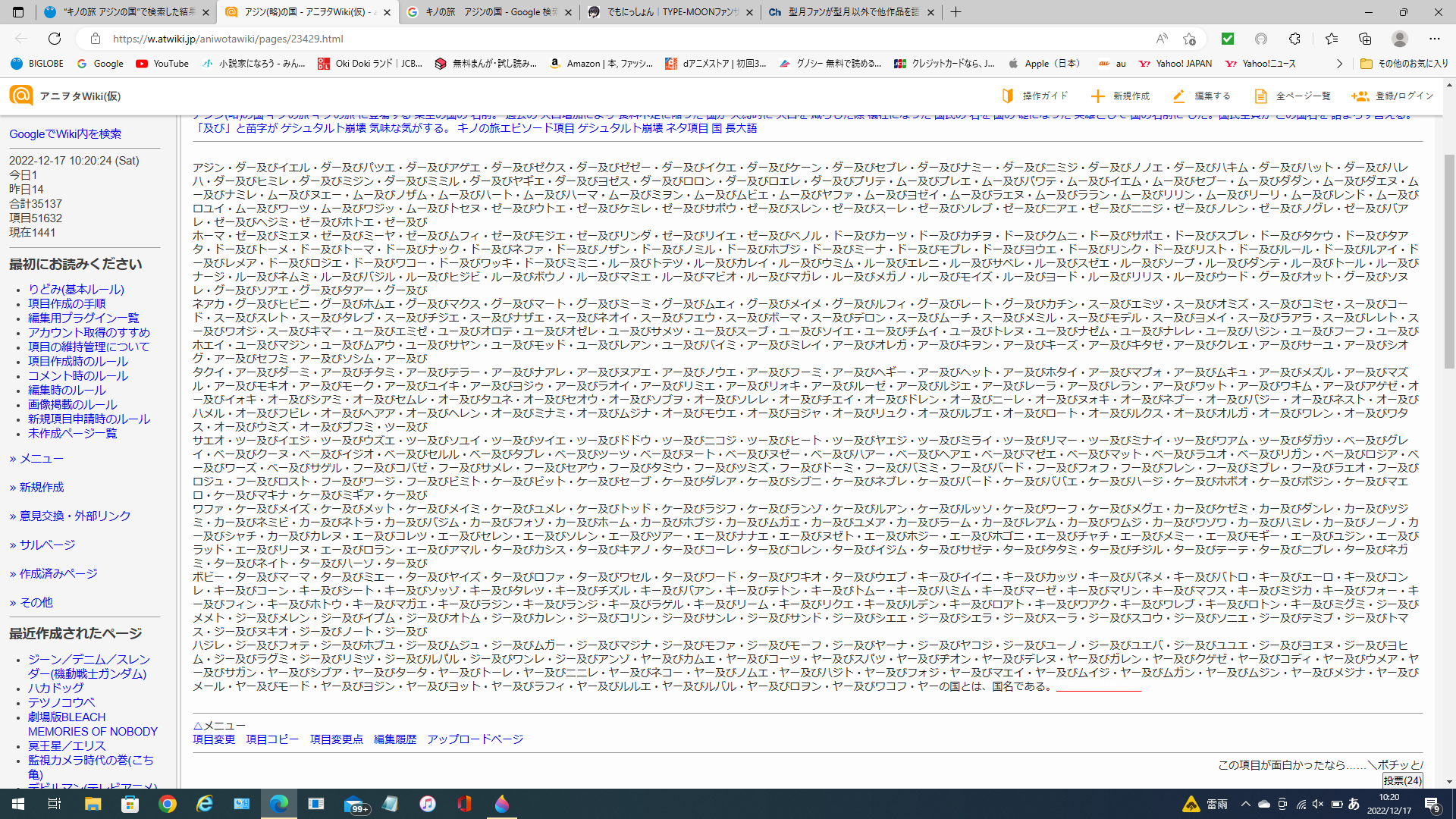Click the browser refresh icon
Viewport: 1456px width, 819px height.
pyautogui.click(x=55, y=39)
